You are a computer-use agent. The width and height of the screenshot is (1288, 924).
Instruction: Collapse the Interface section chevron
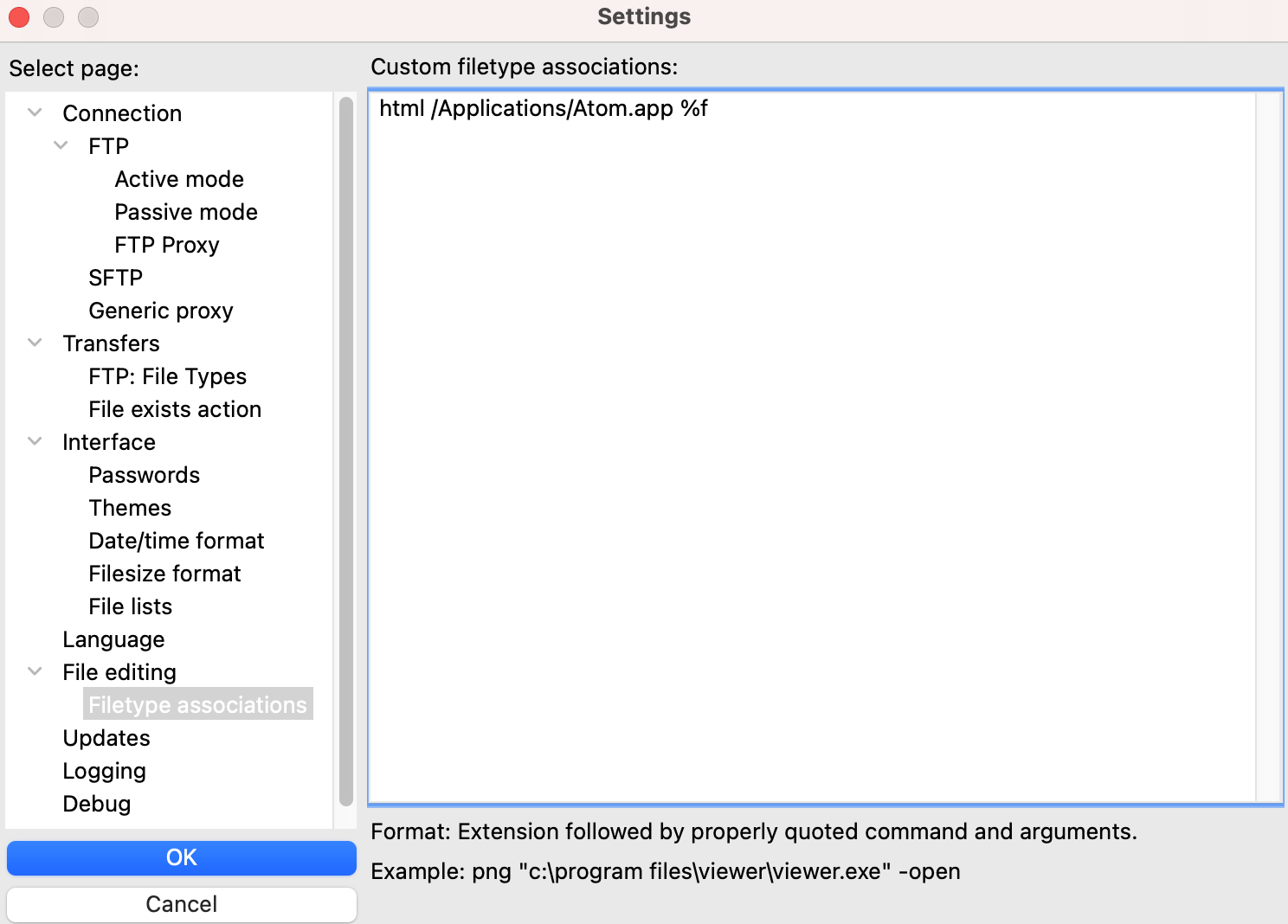(x=35, y=441)
